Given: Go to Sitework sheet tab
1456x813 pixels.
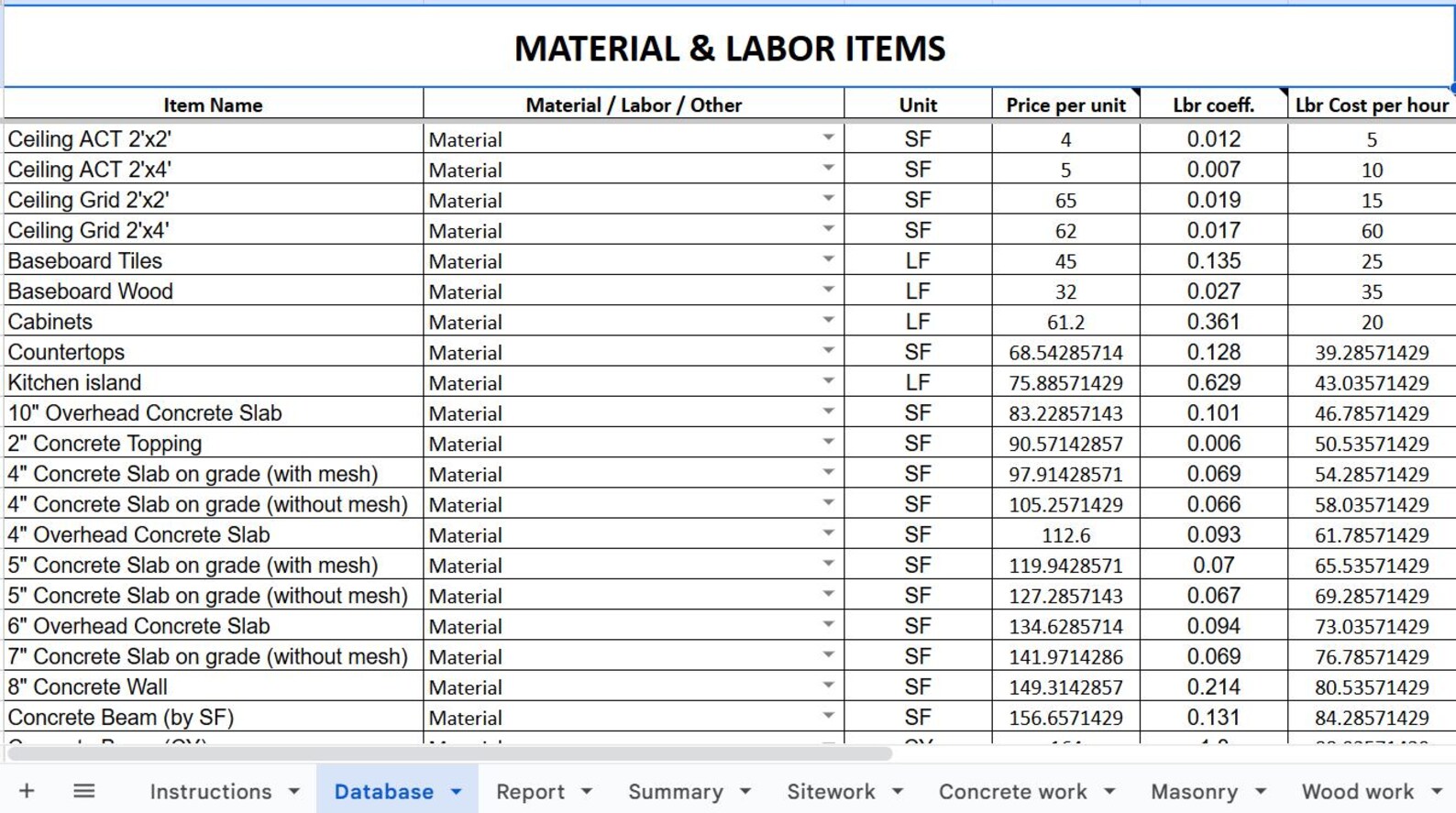Looking at the screenshot, I should click(x=831, y=791).
